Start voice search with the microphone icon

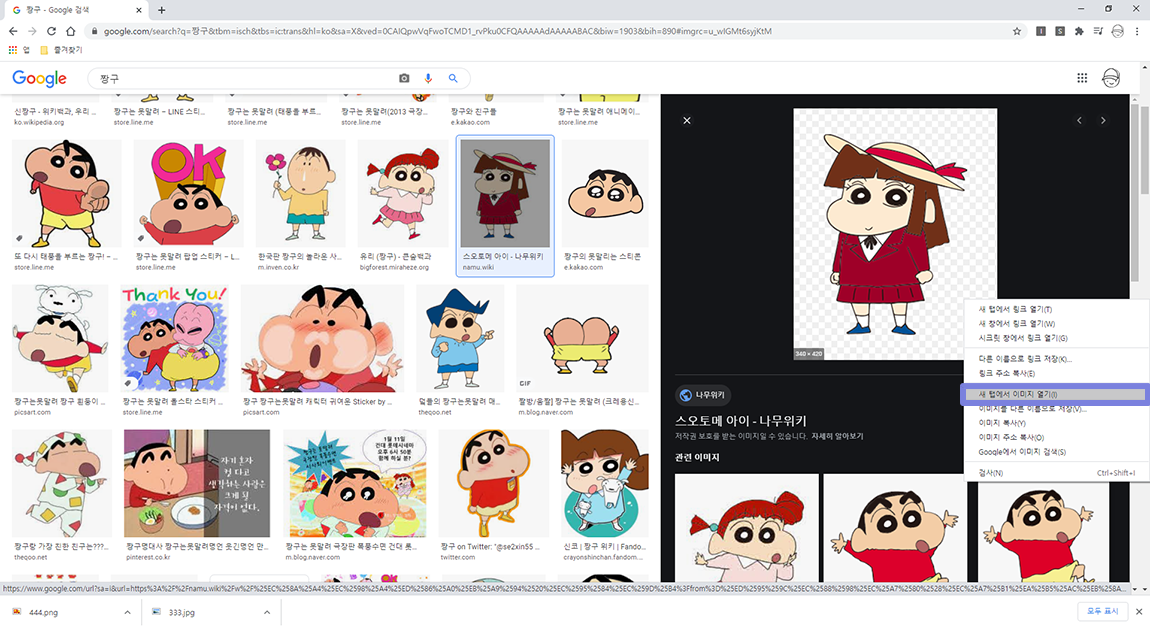(x=428, y=78)
